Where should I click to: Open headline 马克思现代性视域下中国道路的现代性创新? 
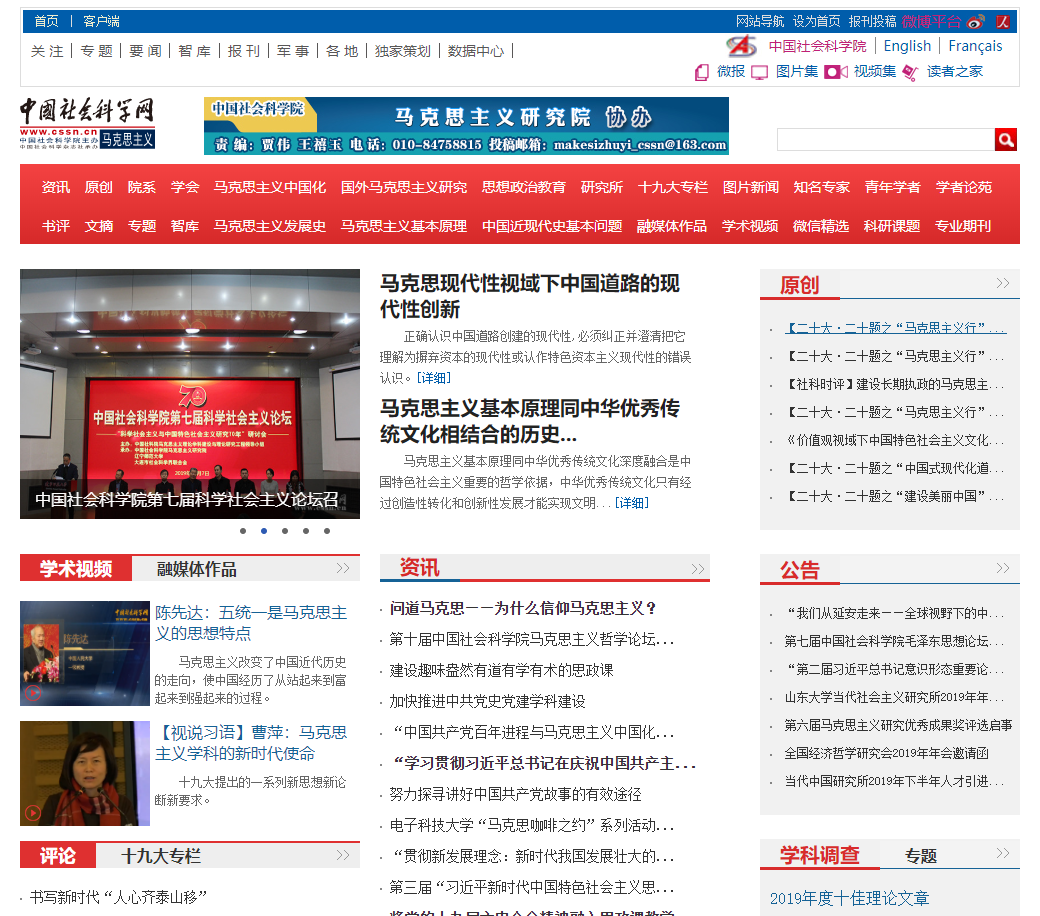(x=529, y=296)
